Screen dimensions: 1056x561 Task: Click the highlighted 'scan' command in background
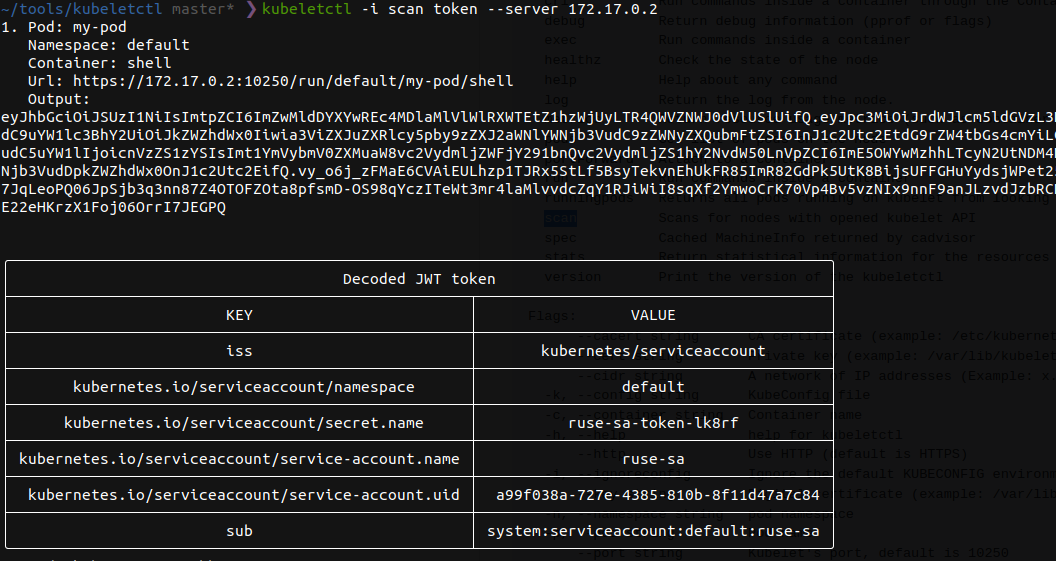(x=560, y=190)
